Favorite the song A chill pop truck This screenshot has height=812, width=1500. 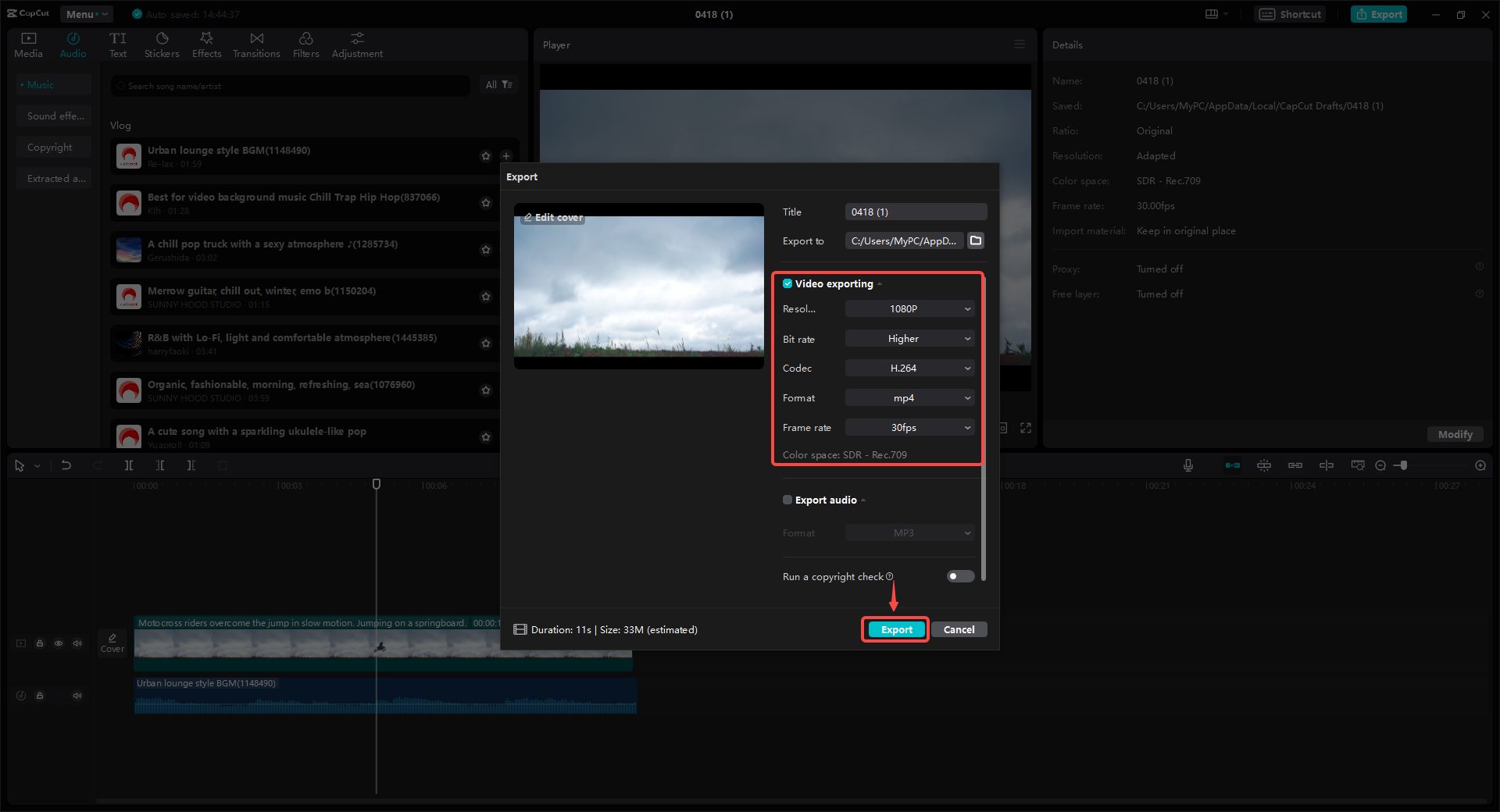click(486, 250)
